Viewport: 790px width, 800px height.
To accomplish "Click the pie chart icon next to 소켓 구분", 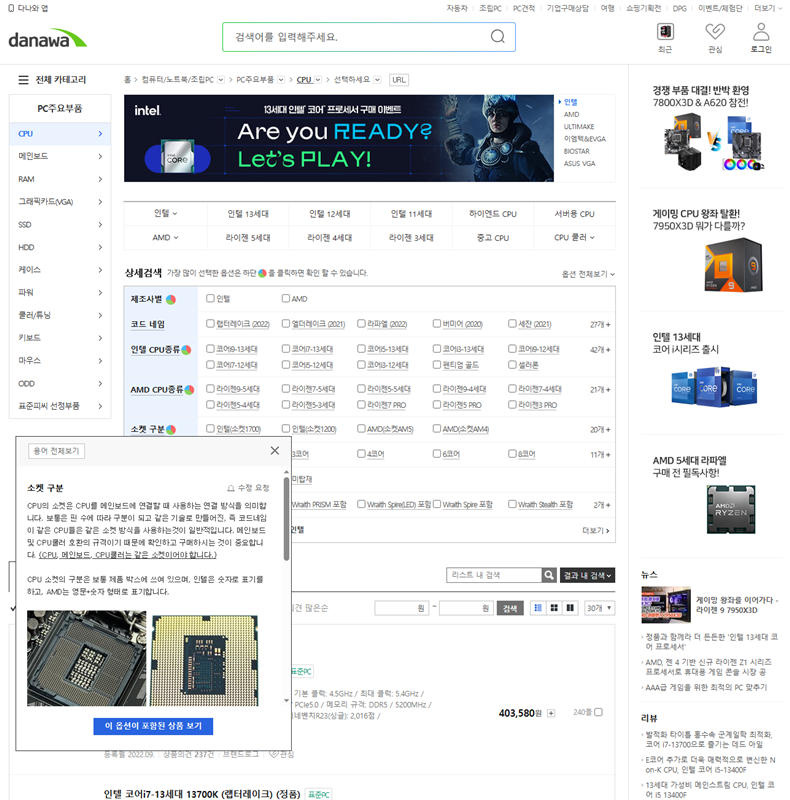I will [x=171, y=430].
